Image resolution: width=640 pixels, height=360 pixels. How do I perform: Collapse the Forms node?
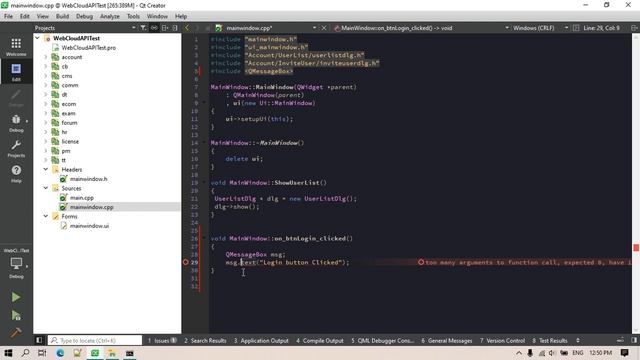(x=46, y=216)
